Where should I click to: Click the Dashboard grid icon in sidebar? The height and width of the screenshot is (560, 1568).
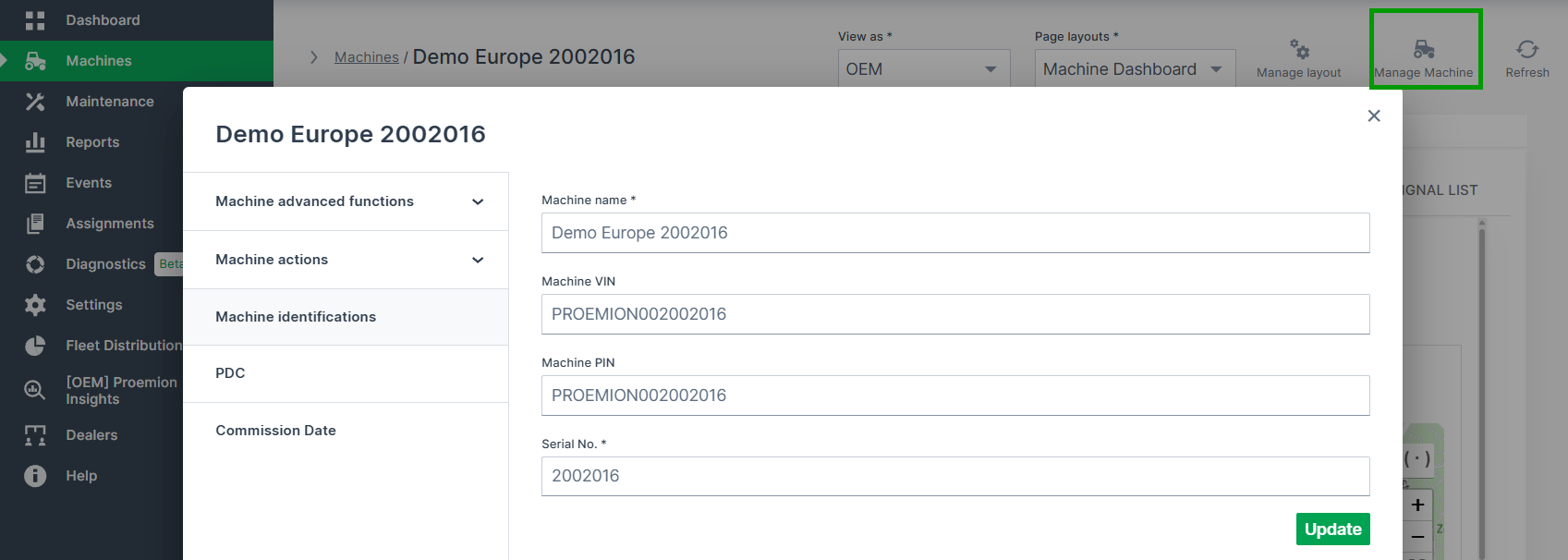click(35, 20)
